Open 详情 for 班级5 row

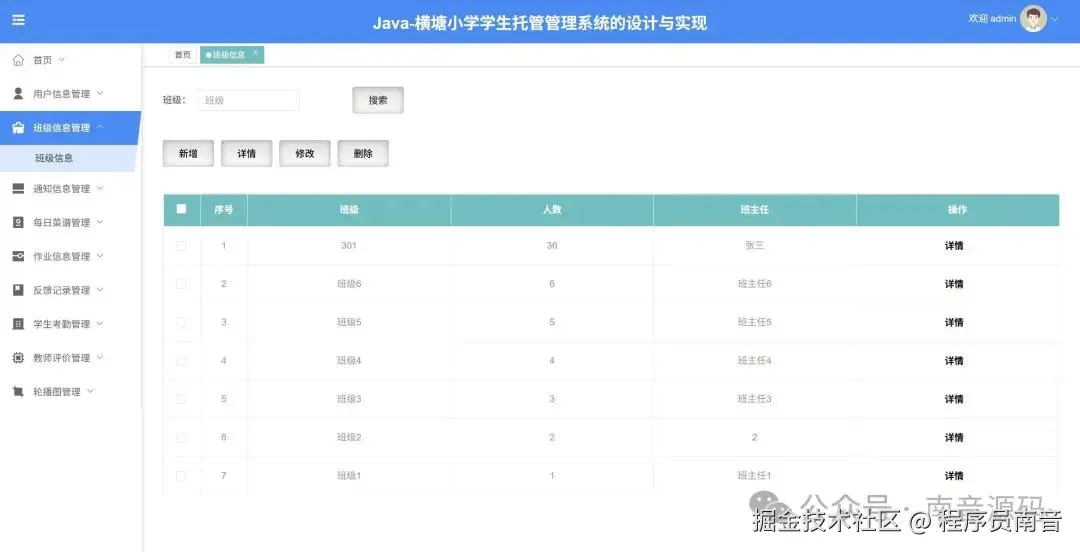click(x=954, y=323)
